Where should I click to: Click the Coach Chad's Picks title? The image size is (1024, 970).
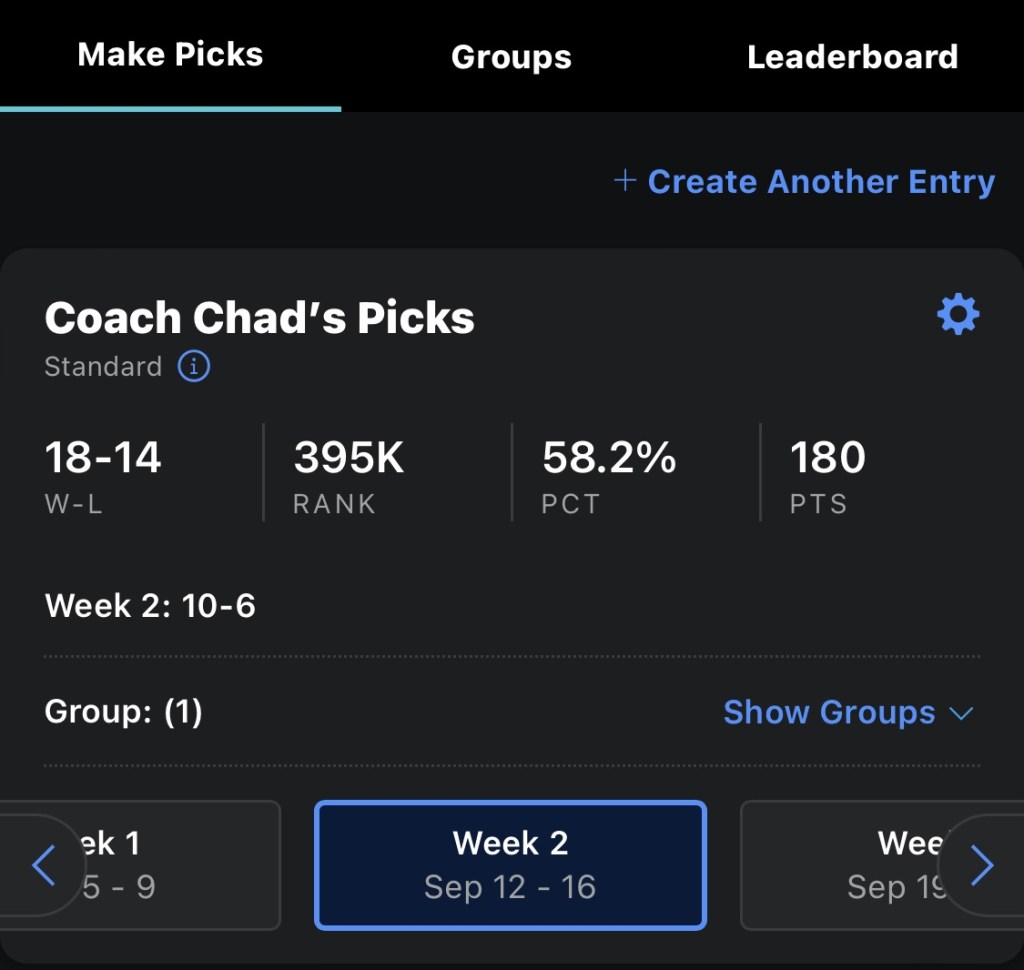[259, 318]
